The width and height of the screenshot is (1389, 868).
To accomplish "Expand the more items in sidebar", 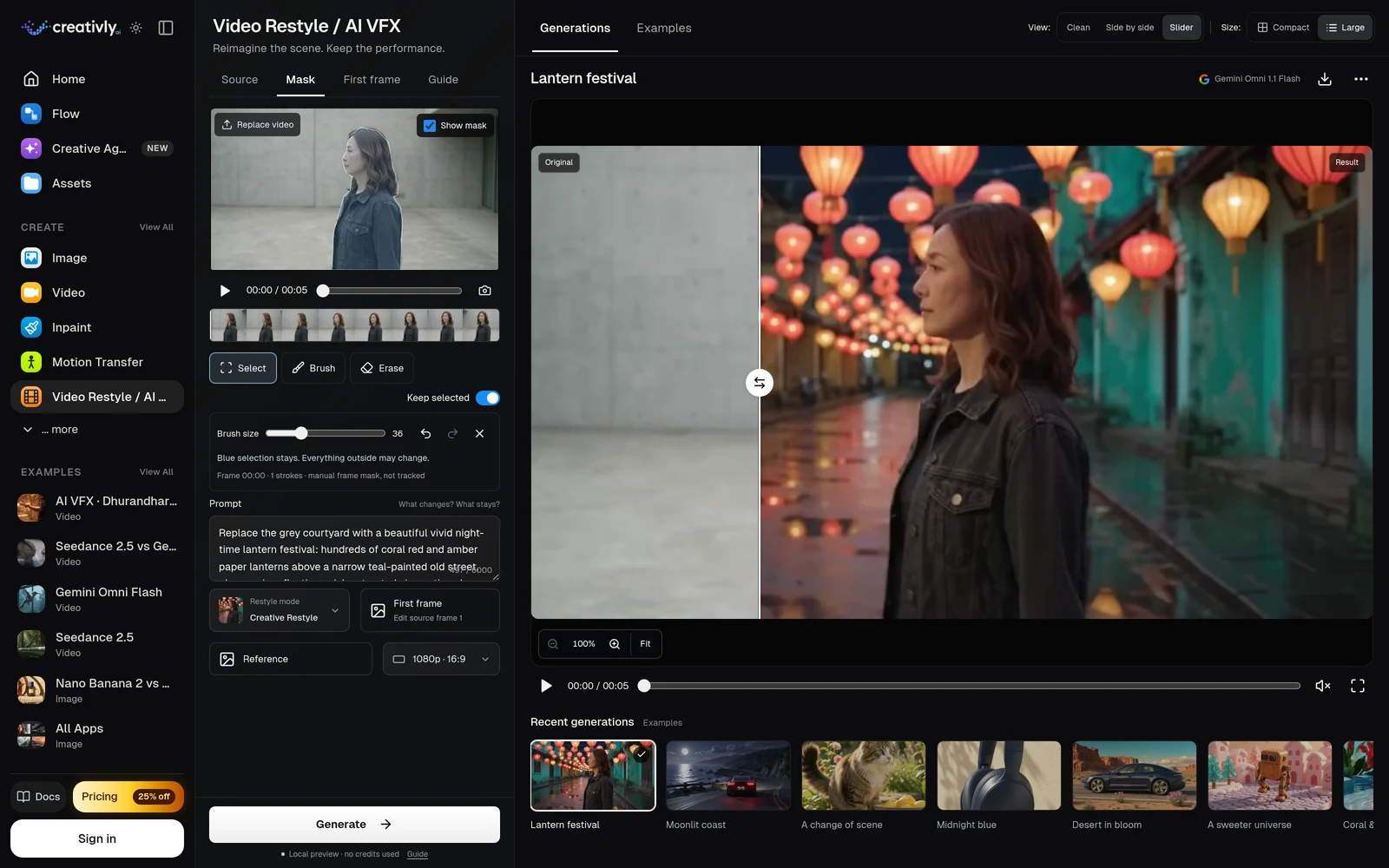I will pos(50,430).
